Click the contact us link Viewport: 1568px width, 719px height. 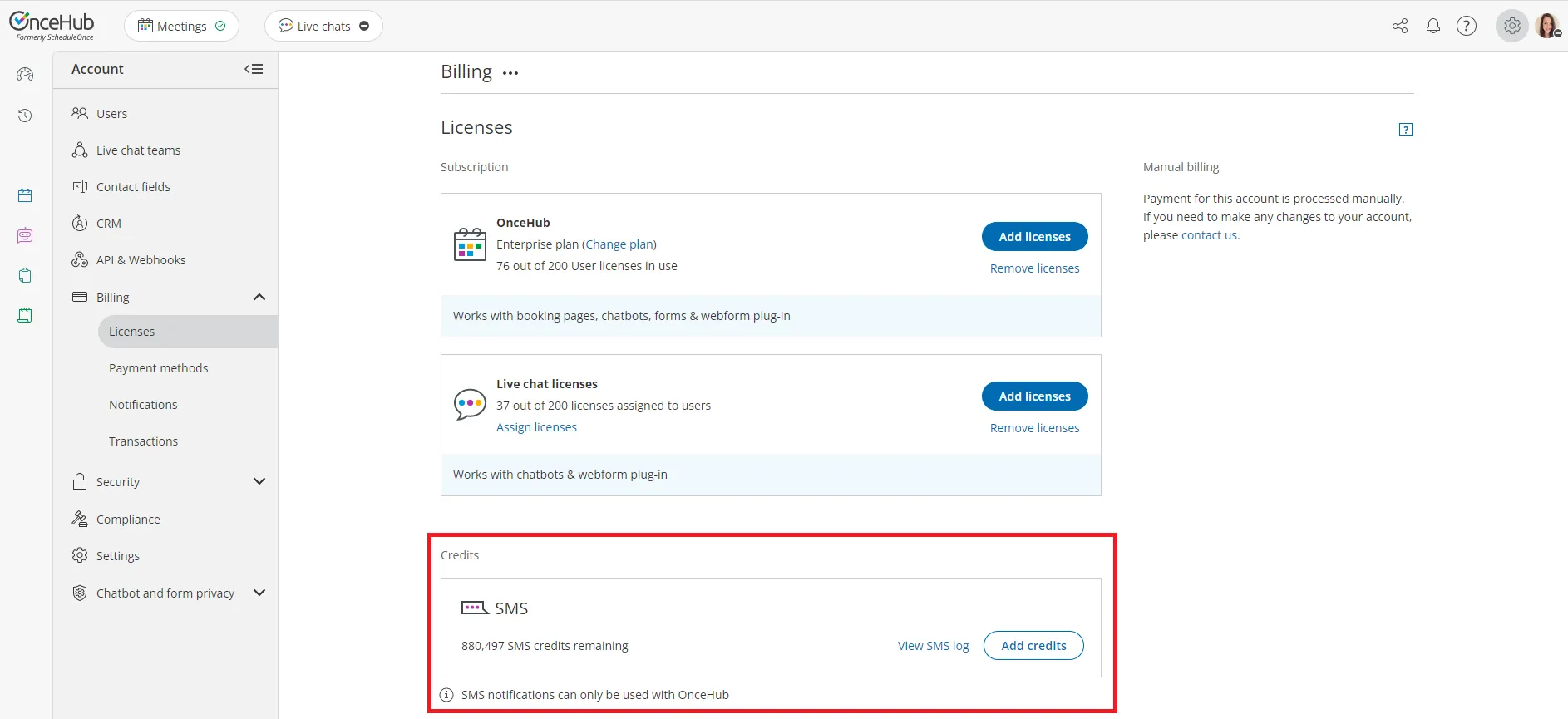point(1209,235)
